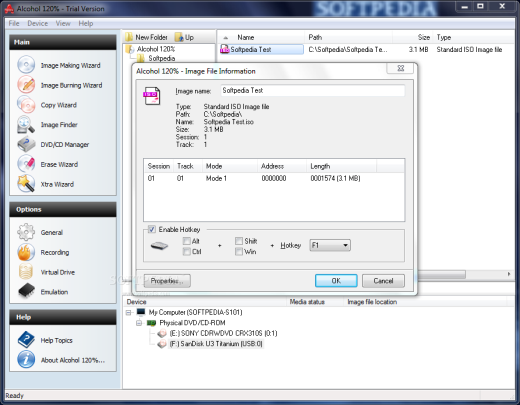Close the Image File Information dialog
The image size is (520, 405).
[x=400, y=68]
